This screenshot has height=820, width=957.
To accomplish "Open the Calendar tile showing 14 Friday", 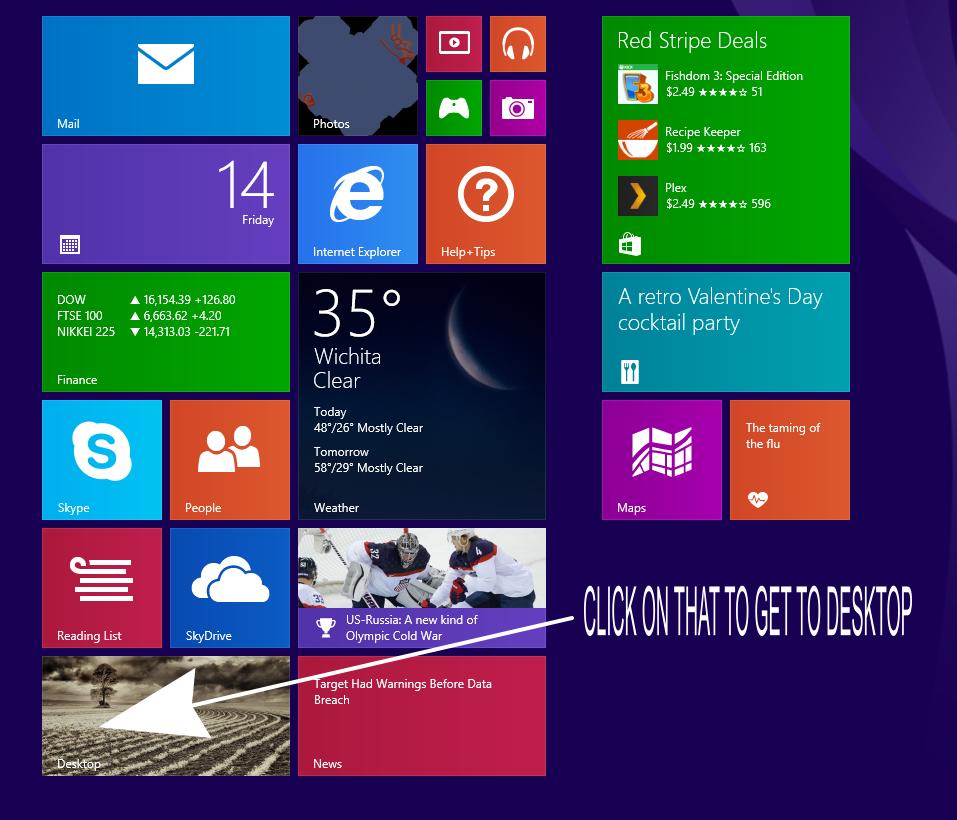I will tap(165, 204).
